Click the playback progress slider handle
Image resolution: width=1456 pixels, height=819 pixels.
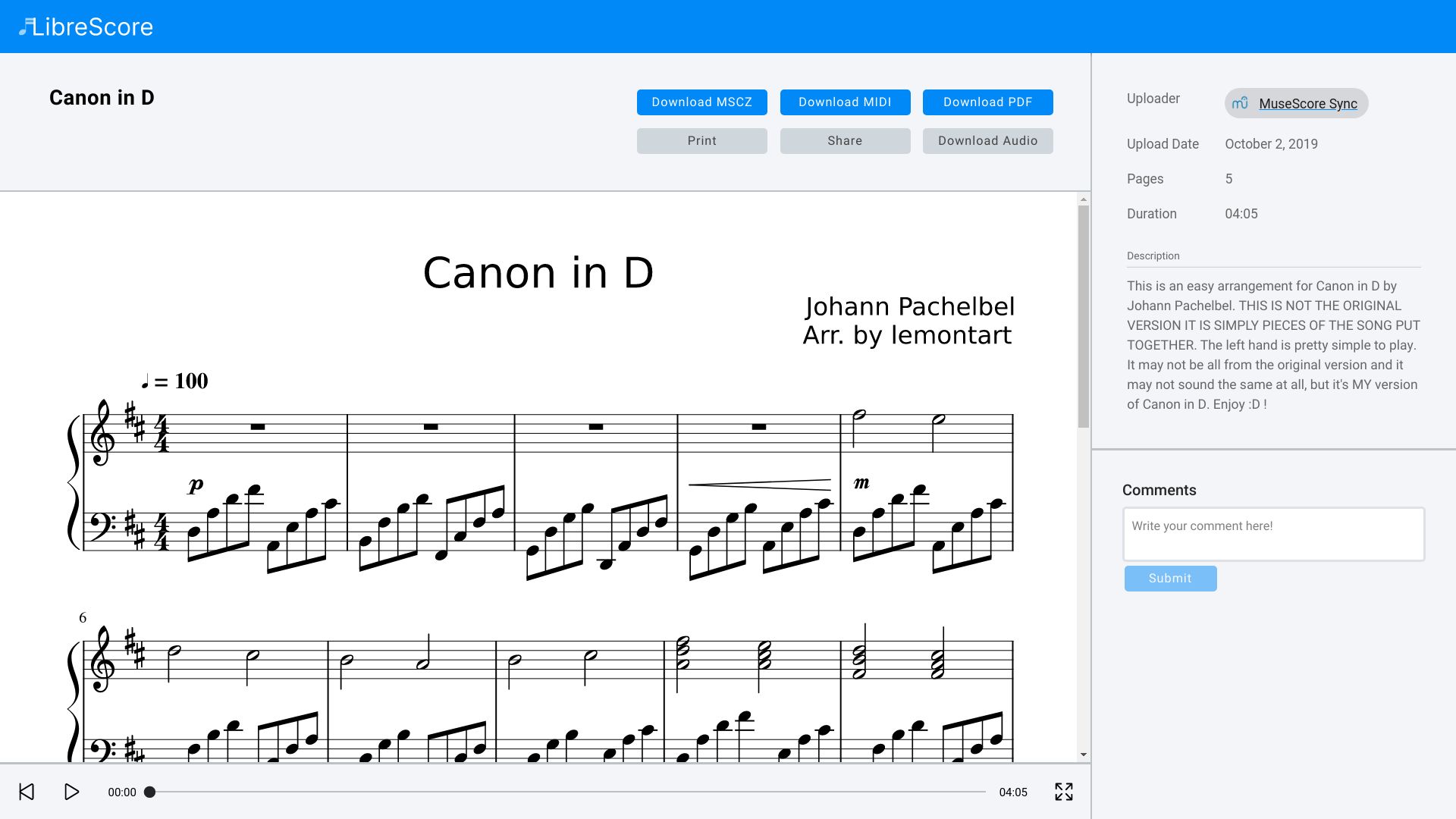coord(150,792)
